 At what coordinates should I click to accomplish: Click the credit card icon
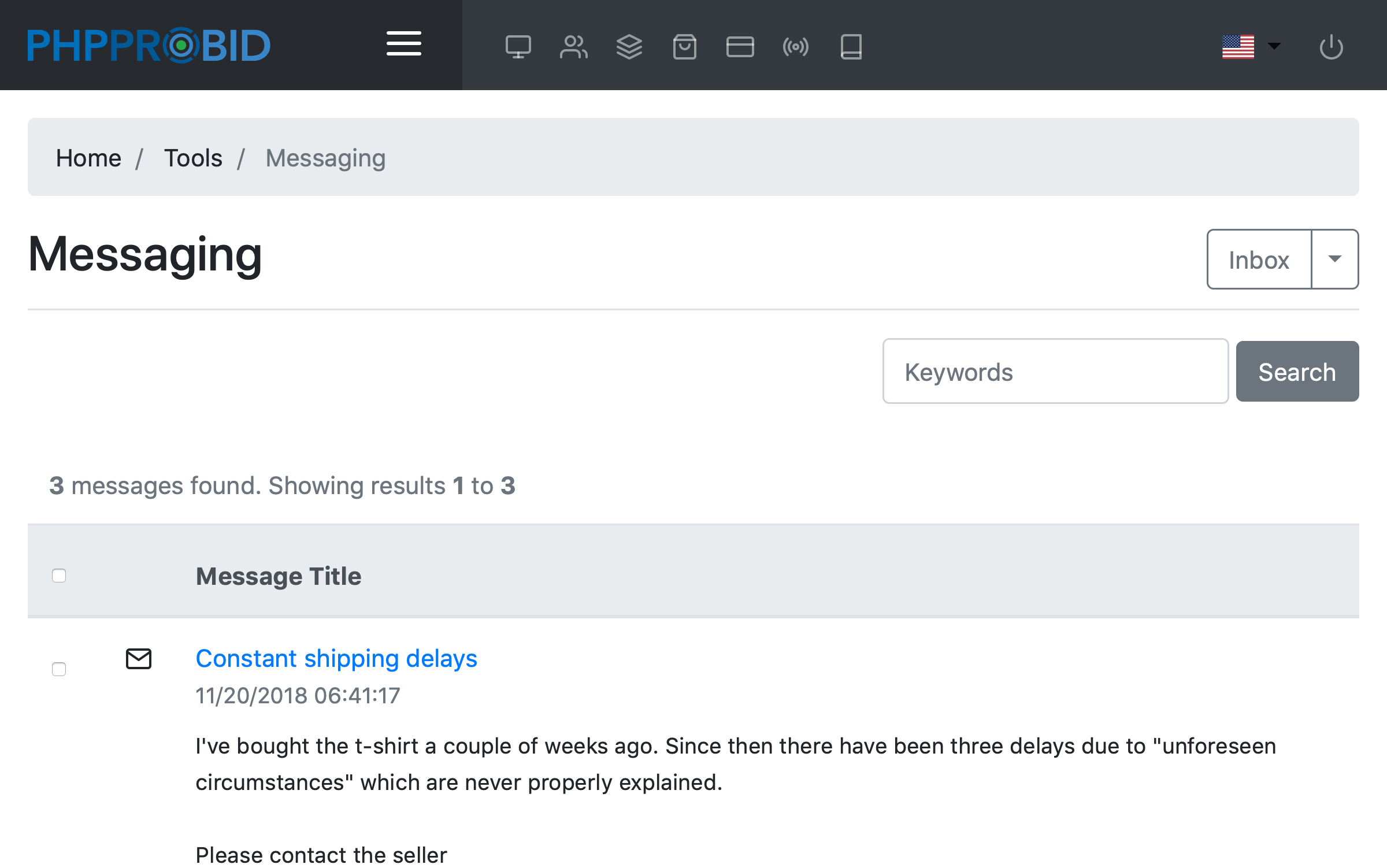click(x=740, y=46)
